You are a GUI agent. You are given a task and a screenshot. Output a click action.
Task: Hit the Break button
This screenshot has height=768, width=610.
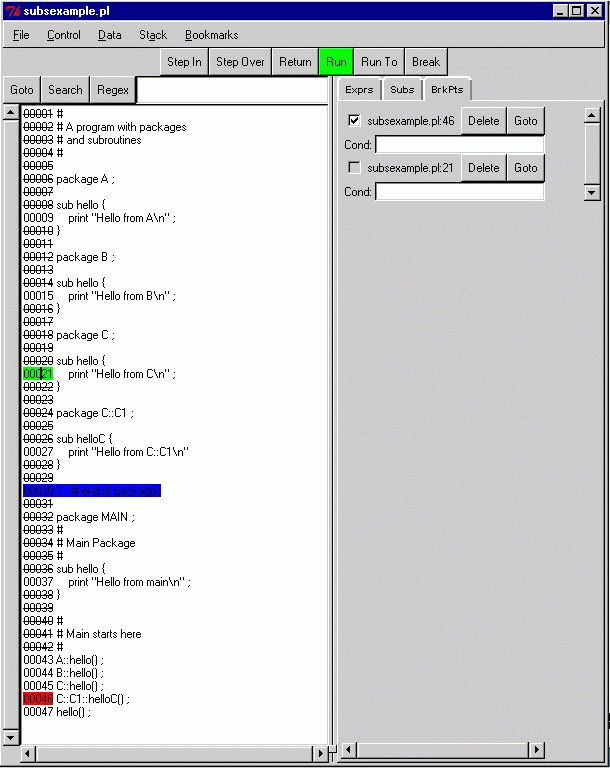[x=426, y=62]
